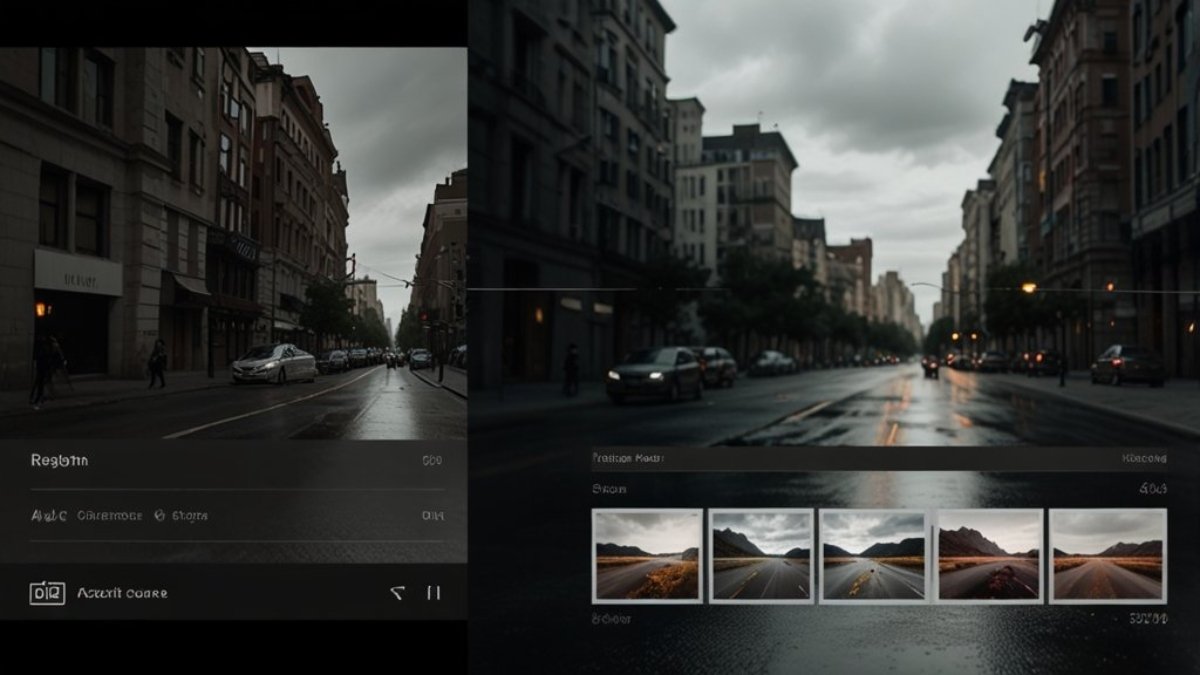Click the value at right of Regbtnn row
This screenshot has height=675, width=1200.
click(432, 461)
